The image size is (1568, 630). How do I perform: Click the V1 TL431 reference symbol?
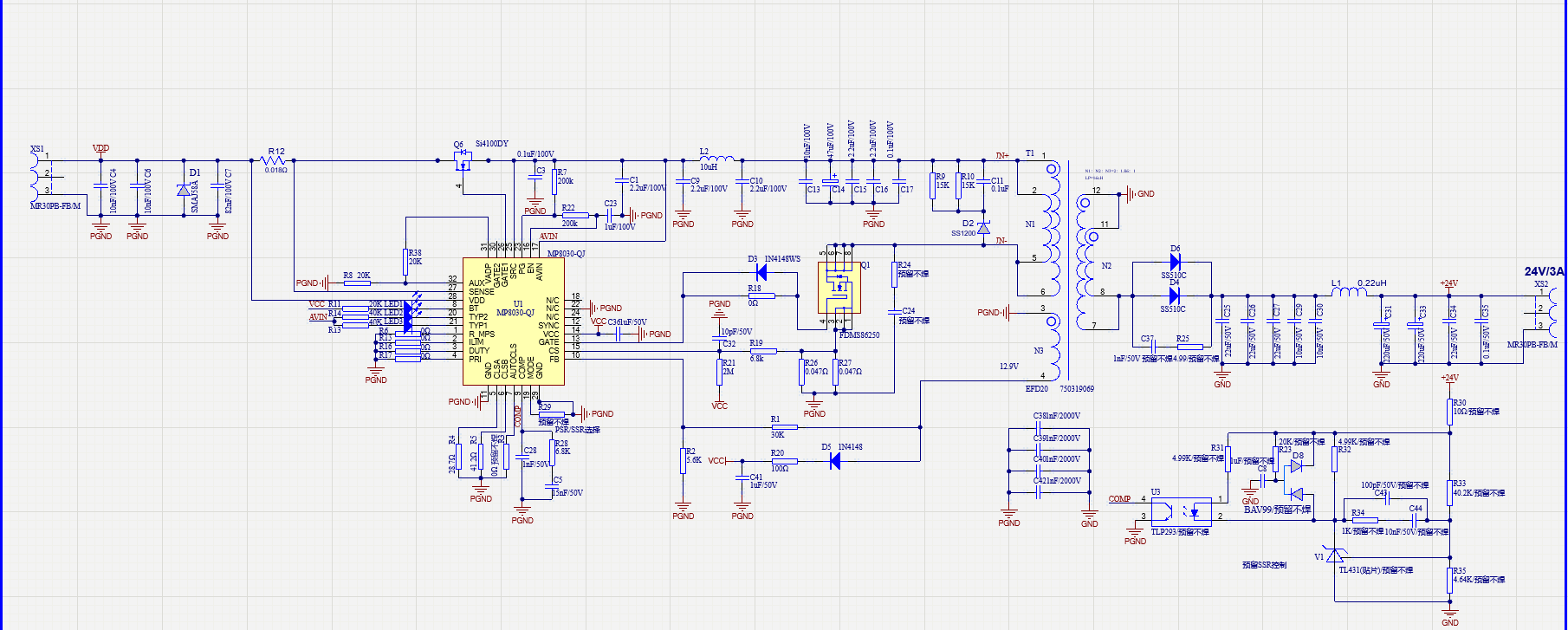(x=1335, y=555)
